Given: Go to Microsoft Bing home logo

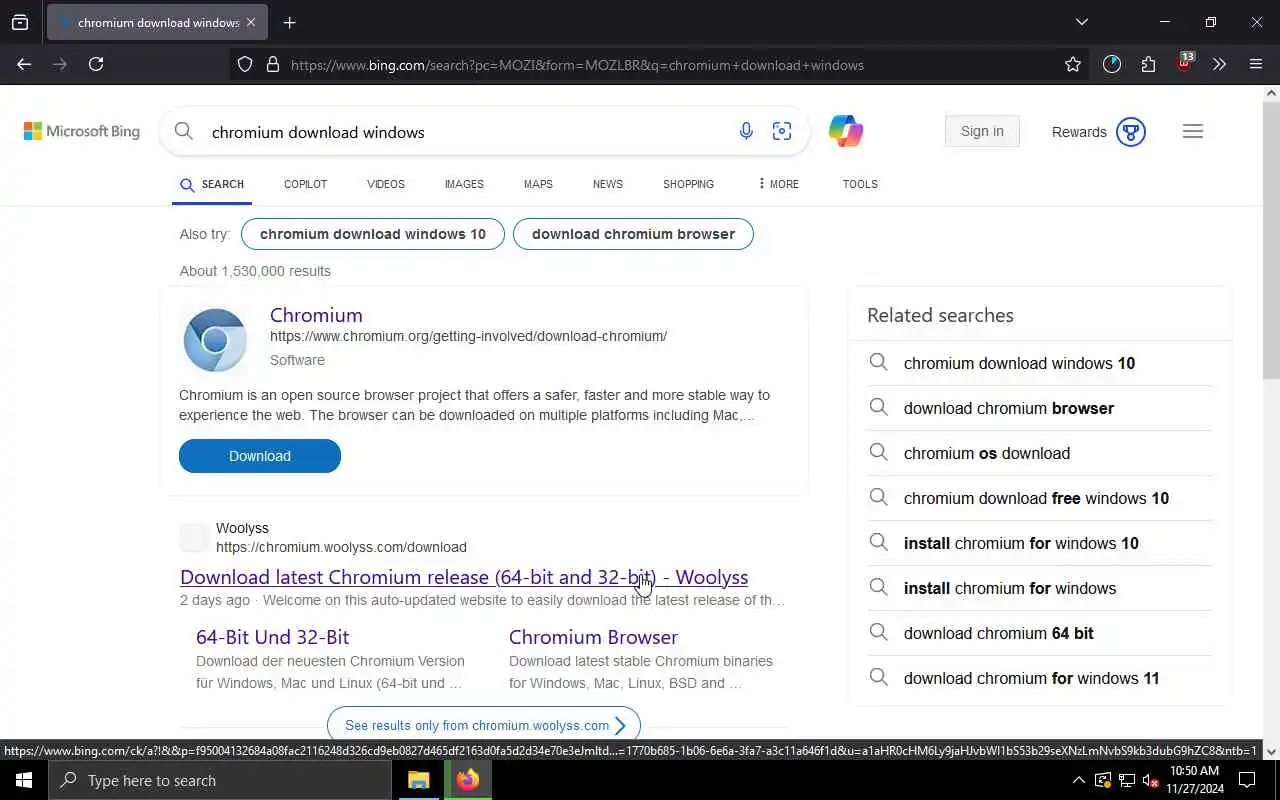Looking at the screenshot, I should (82, 131).
